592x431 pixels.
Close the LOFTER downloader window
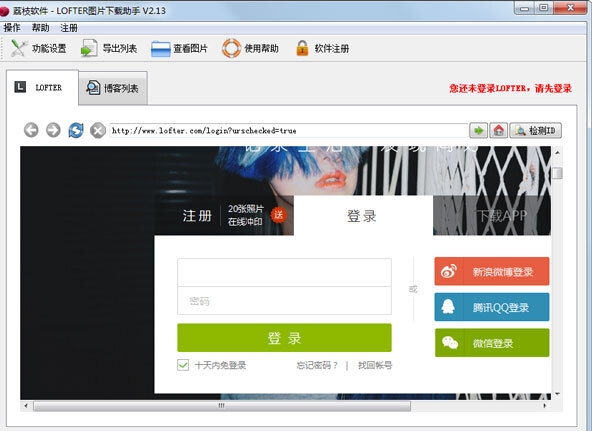[570, 8]
